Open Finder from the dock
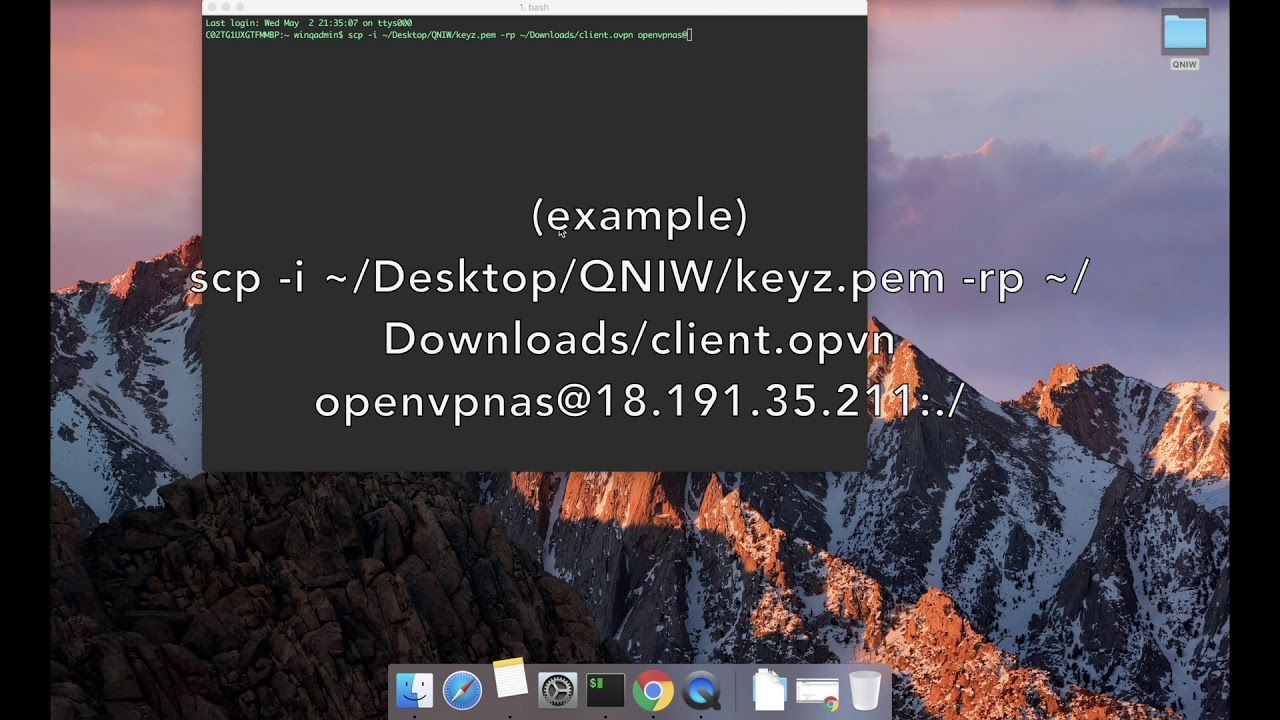The image size is (1280, 720). tap(414, 690)
